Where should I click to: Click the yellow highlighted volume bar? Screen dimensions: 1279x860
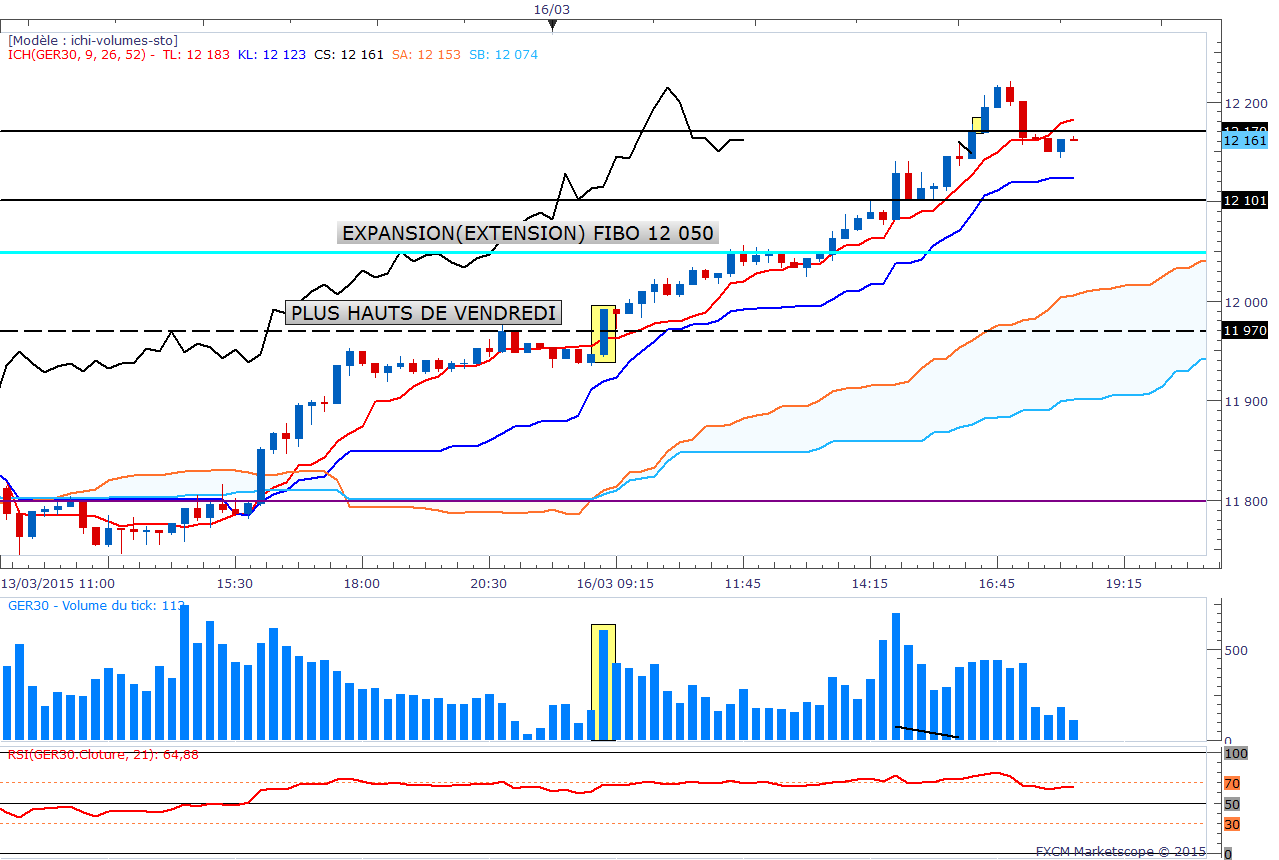603,683
